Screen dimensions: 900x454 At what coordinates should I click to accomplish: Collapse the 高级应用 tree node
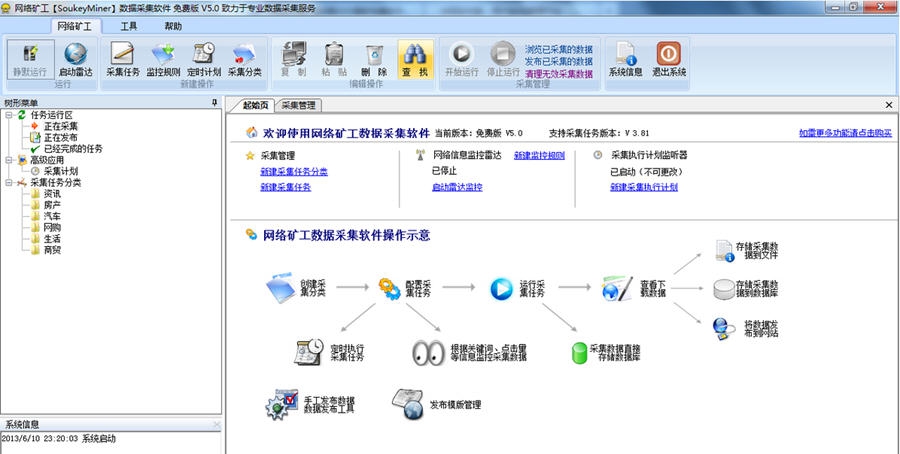[x=9, y=160]
